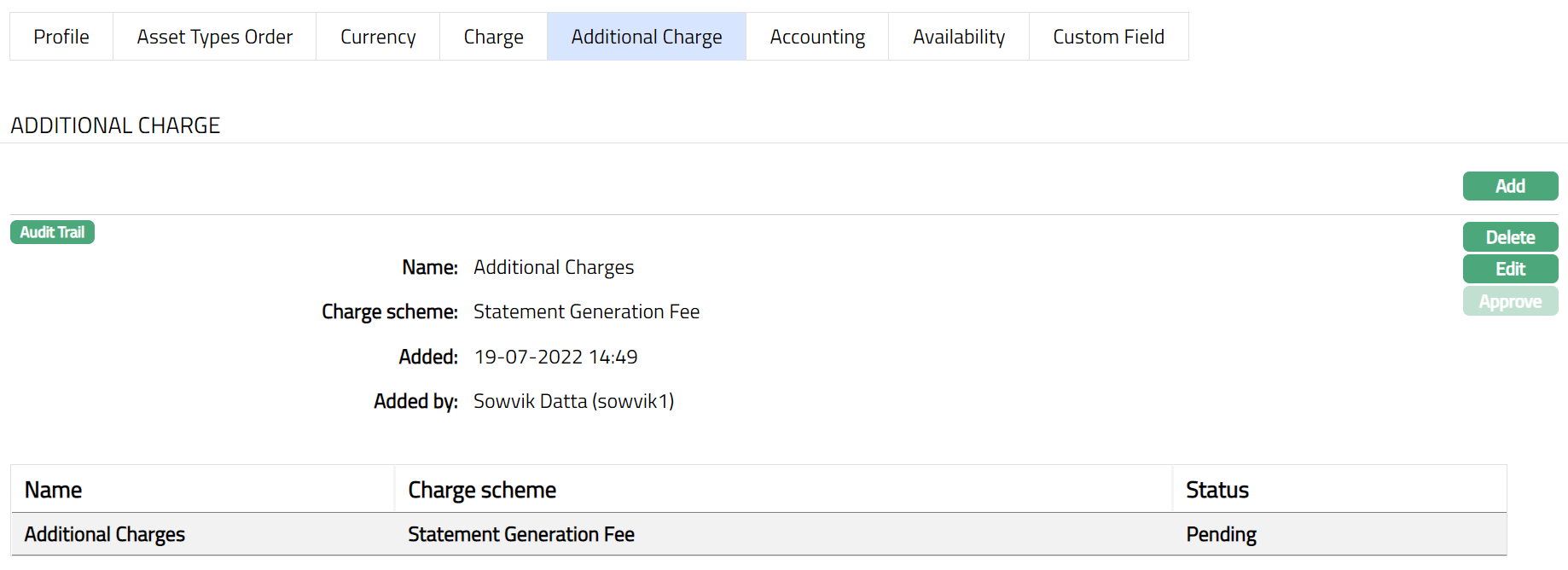Screen dimensions: 1568x570
Task: Click the Pending status cell
Action: coord(1221,534)
